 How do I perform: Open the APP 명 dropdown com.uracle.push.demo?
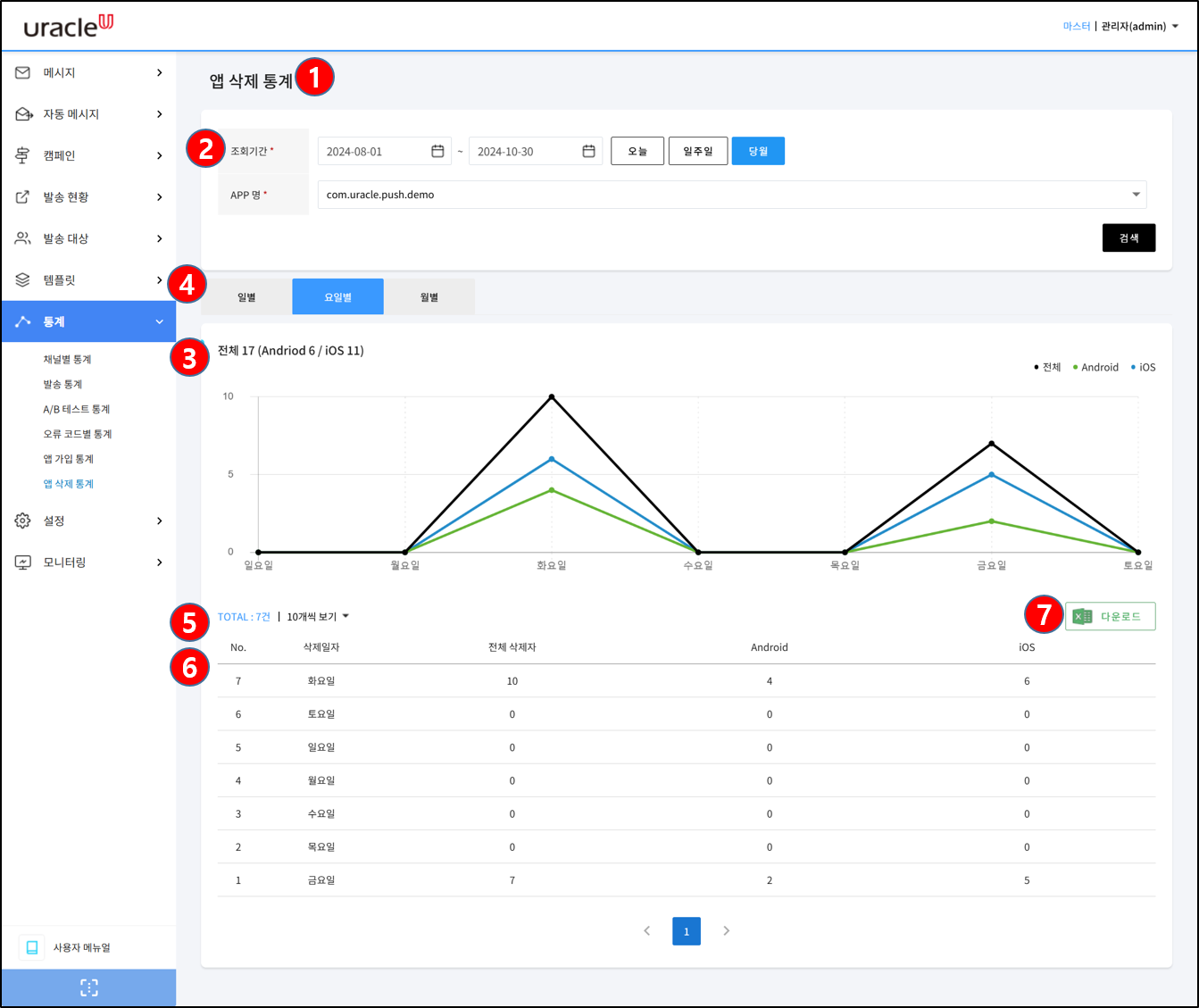tap(732, 195)
